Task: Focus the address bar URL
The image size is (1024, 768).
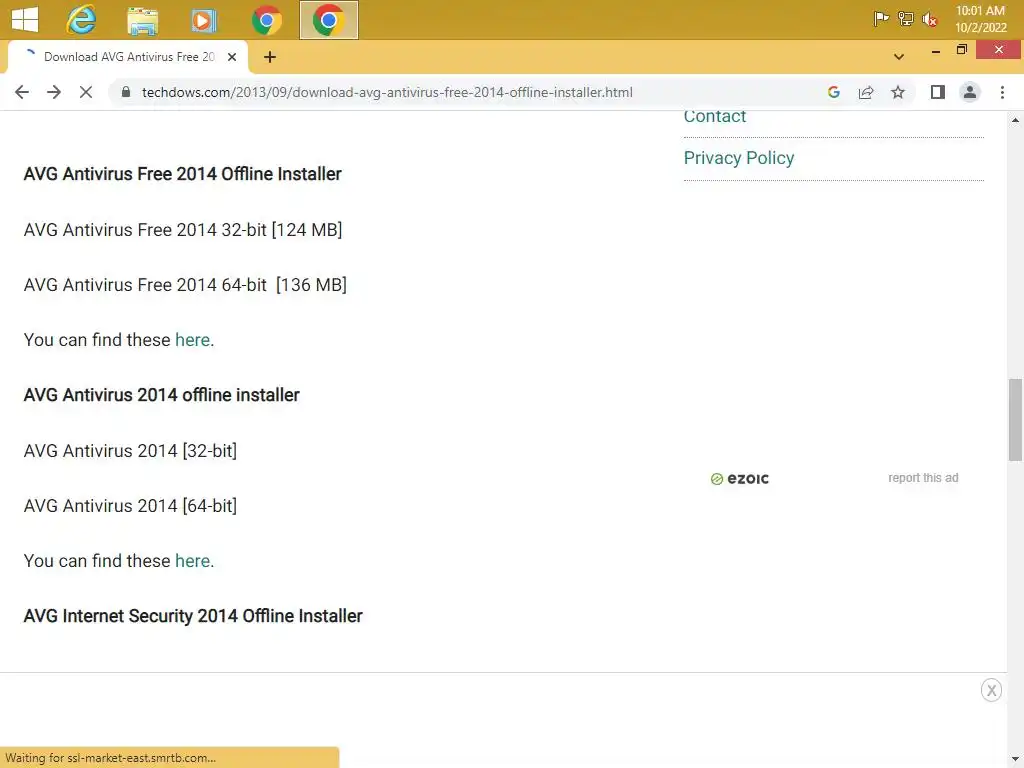Action: (387, 92)
